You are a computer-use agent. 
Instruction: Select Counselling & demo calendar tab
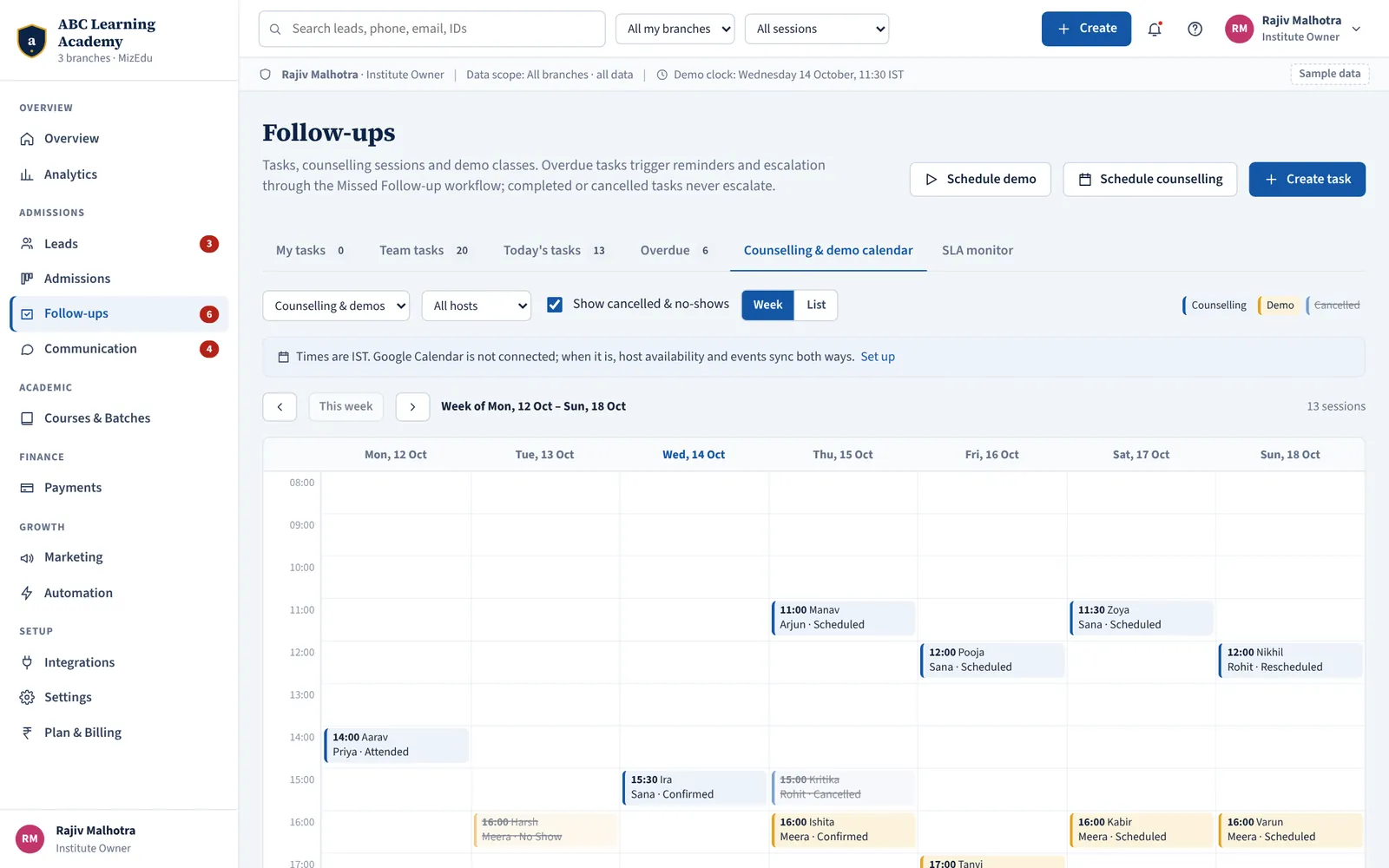click(828, 250)
